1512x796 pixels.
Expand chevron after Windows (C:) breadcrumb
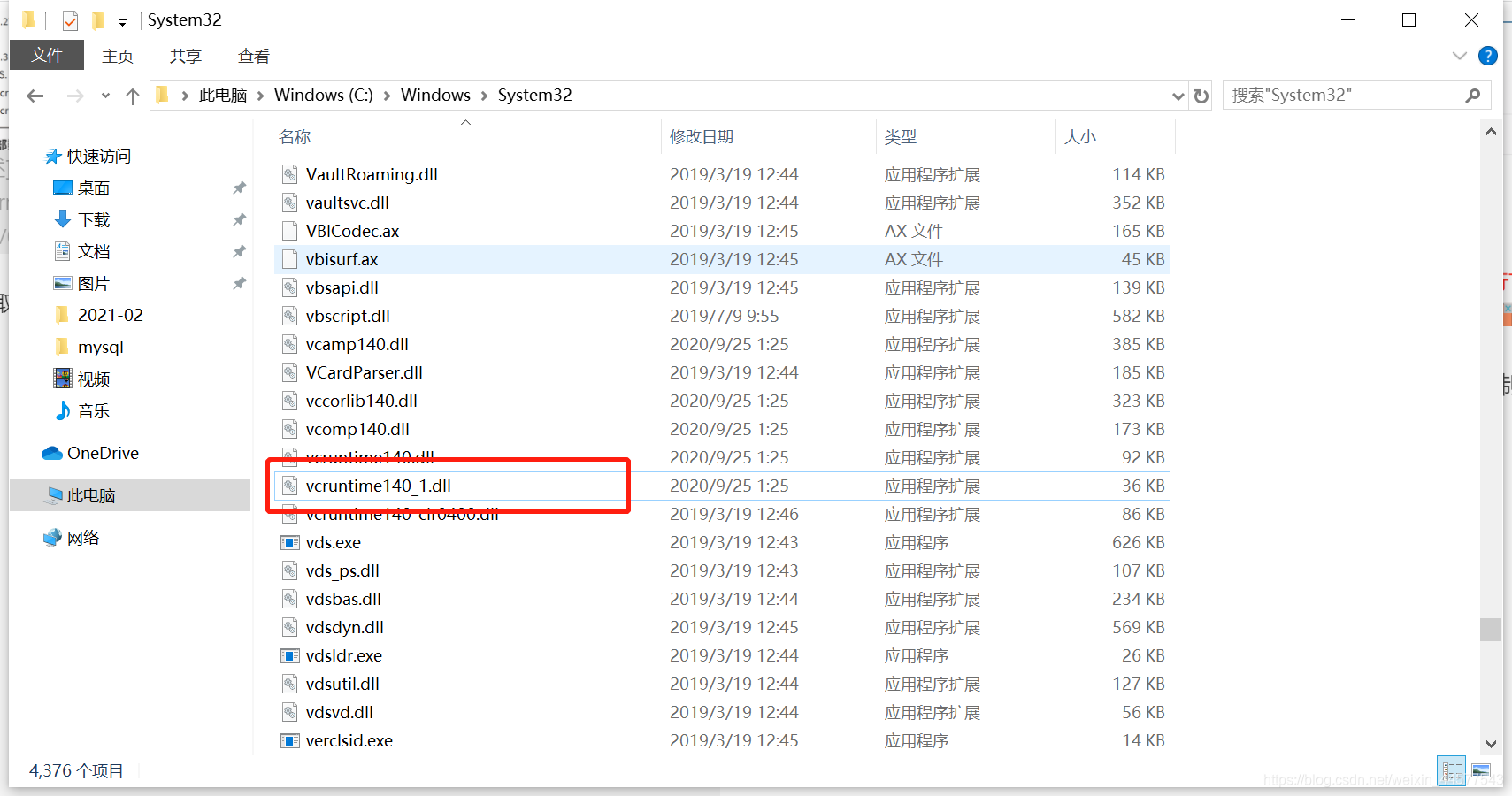387,96
